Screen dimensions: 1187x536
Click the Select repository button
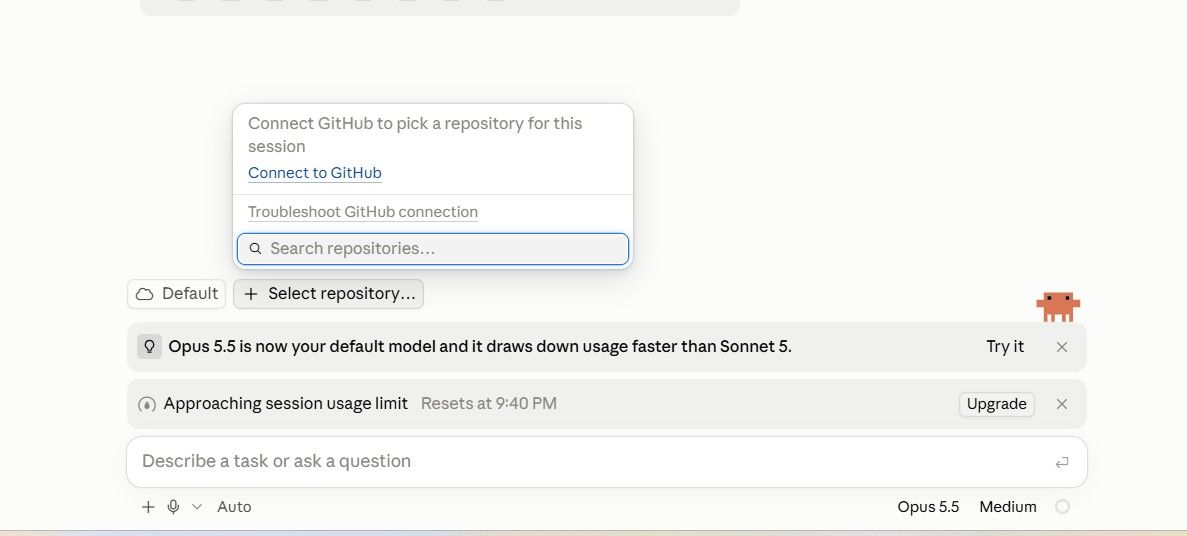pyautogui.click(x=329, y=294)
